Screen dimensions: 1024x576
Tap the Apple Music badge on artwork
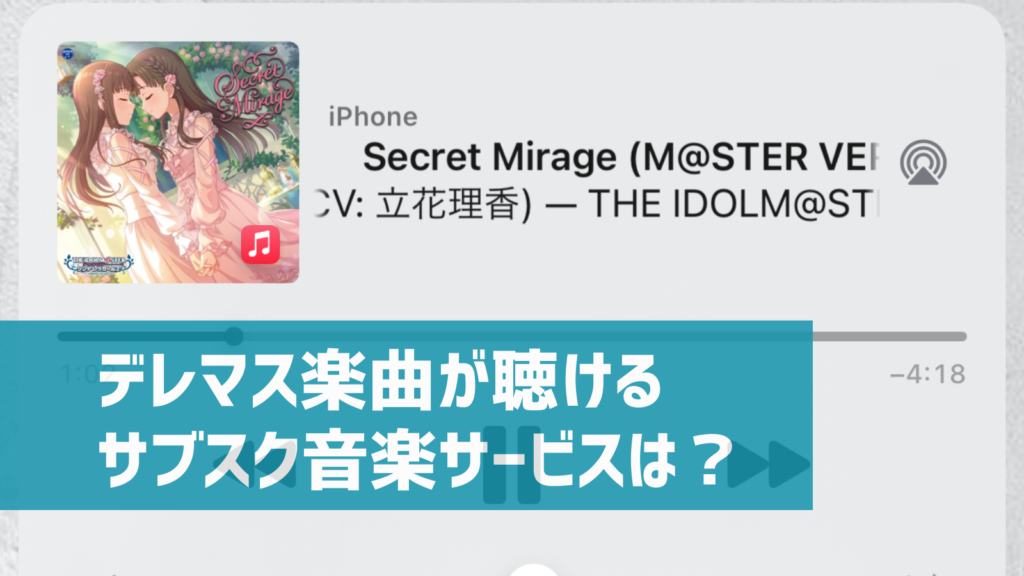[x=261, y=244]
